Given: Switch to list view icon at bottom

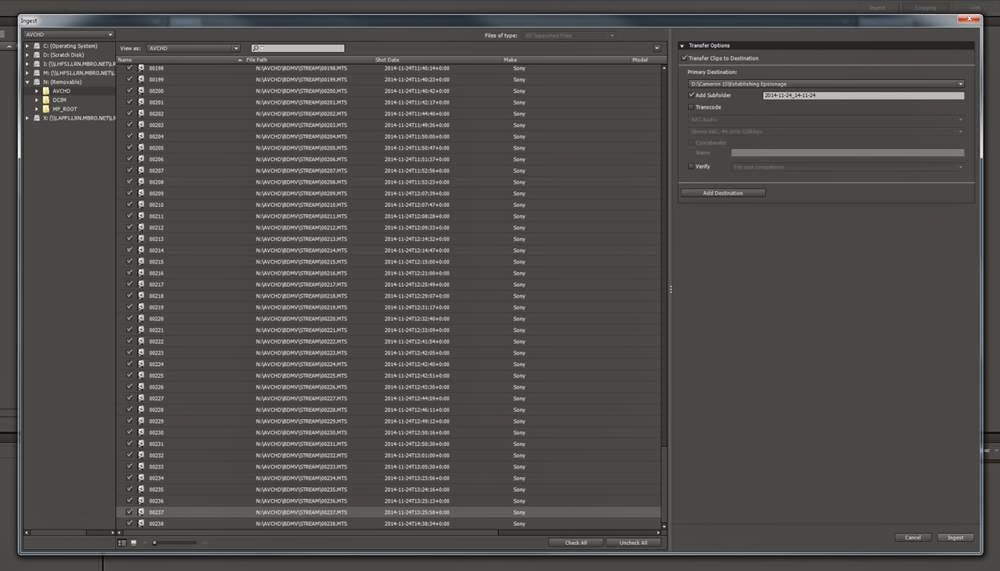Looking at the screenshot, I should 122,543.
